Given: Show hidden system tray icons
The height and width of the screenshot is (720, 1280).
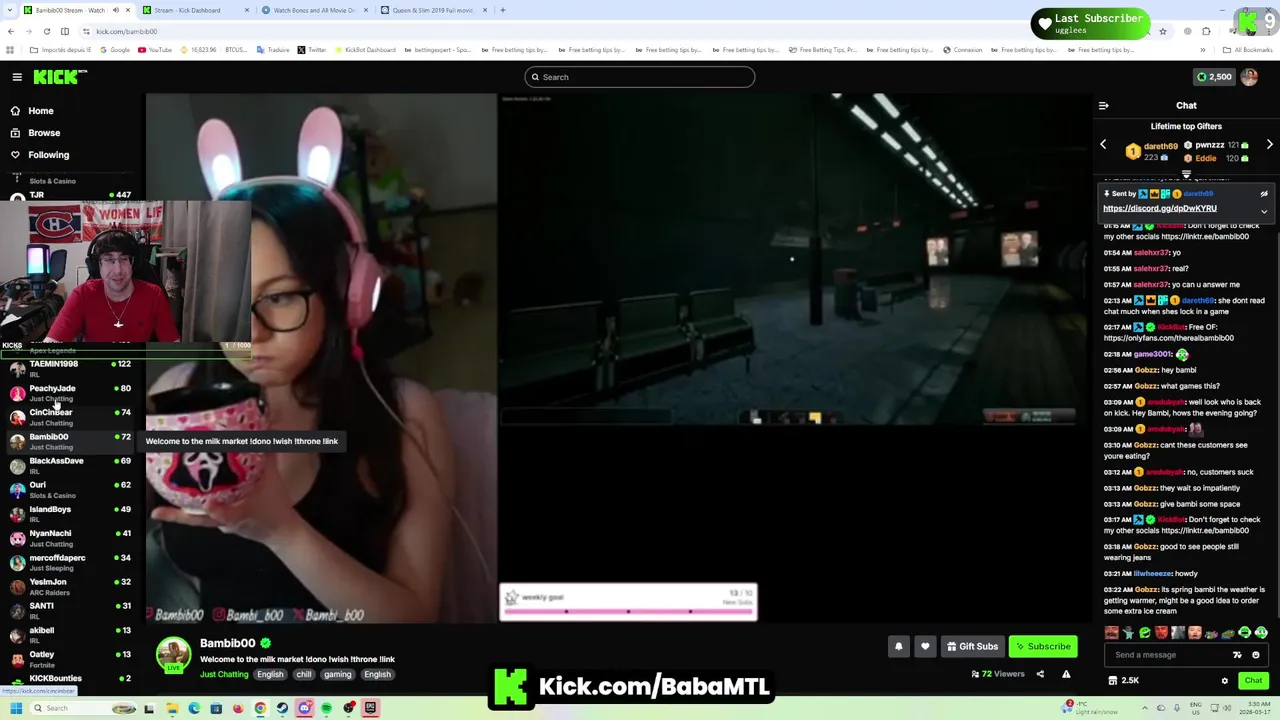Looking at the screenshot, I should 1143,708.
